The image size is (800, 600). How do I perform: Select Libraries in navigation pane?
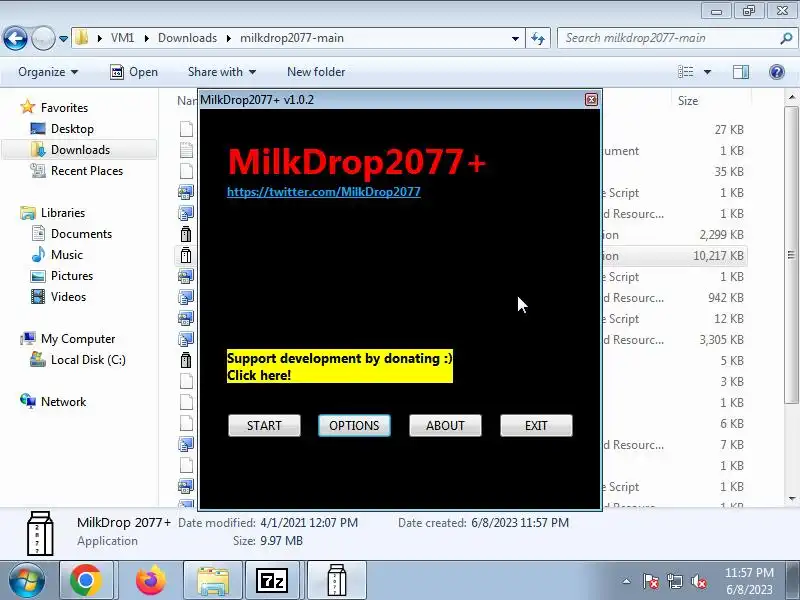pos(63,213)
